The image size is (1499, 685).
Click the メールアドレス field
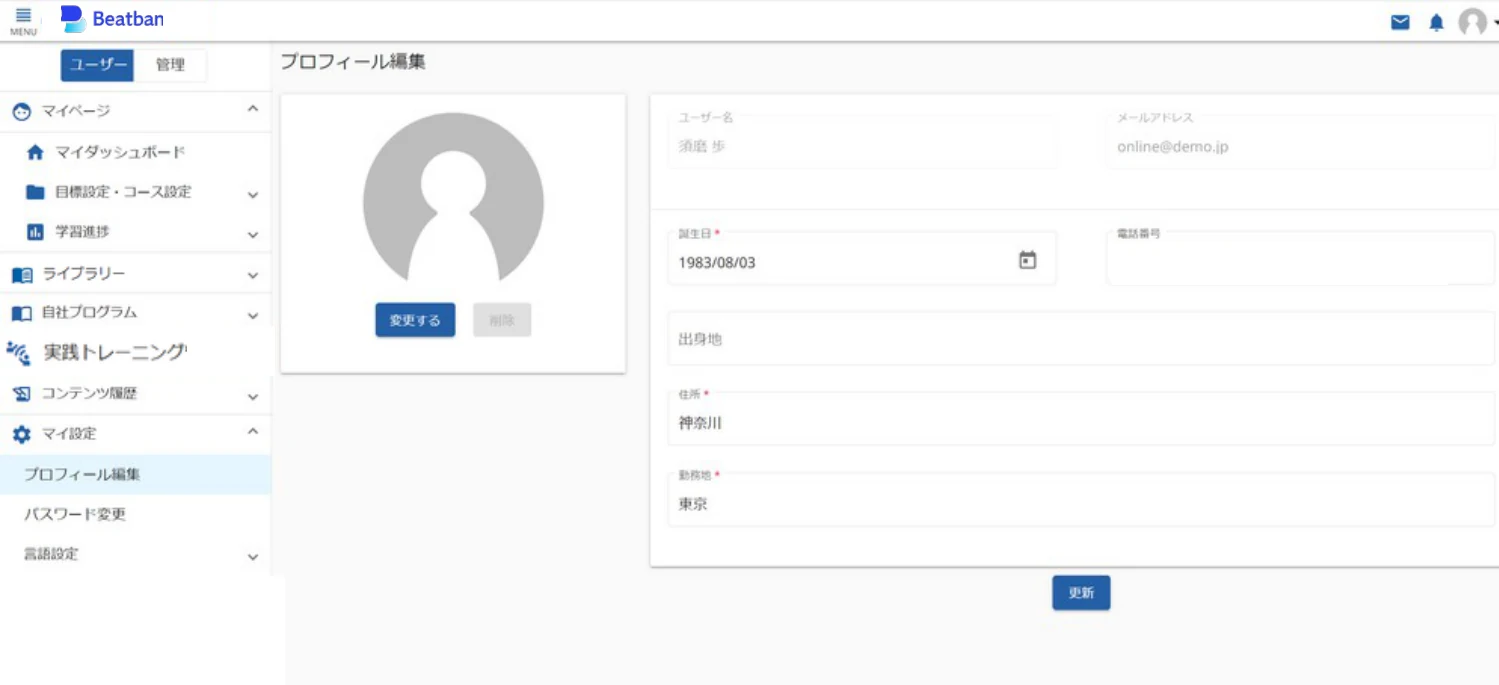(x=1301, y=142)
